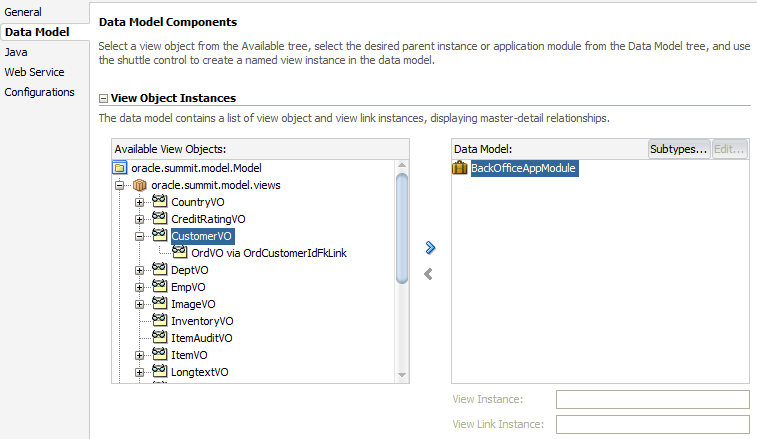
Task: Collapse the CustomerVO tree node
Action: tap(139, 236)
